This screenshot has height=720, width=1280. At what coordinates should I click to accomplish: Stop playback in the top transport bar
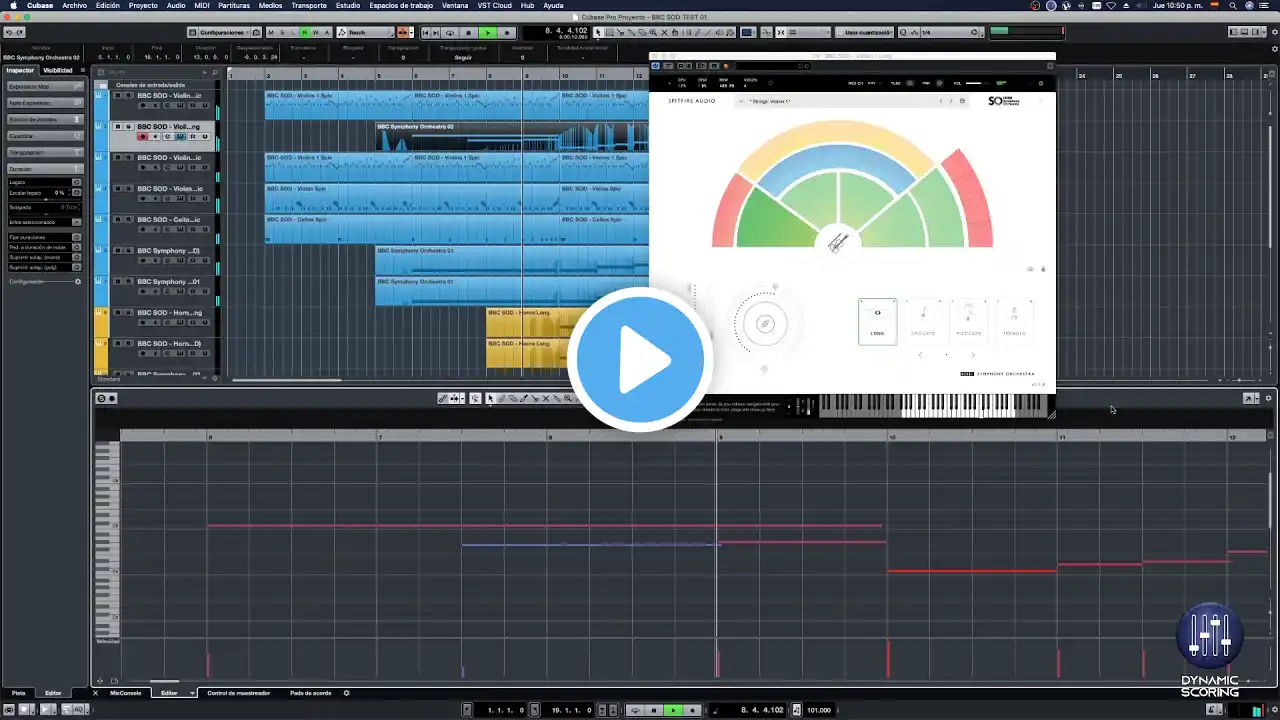468,33
